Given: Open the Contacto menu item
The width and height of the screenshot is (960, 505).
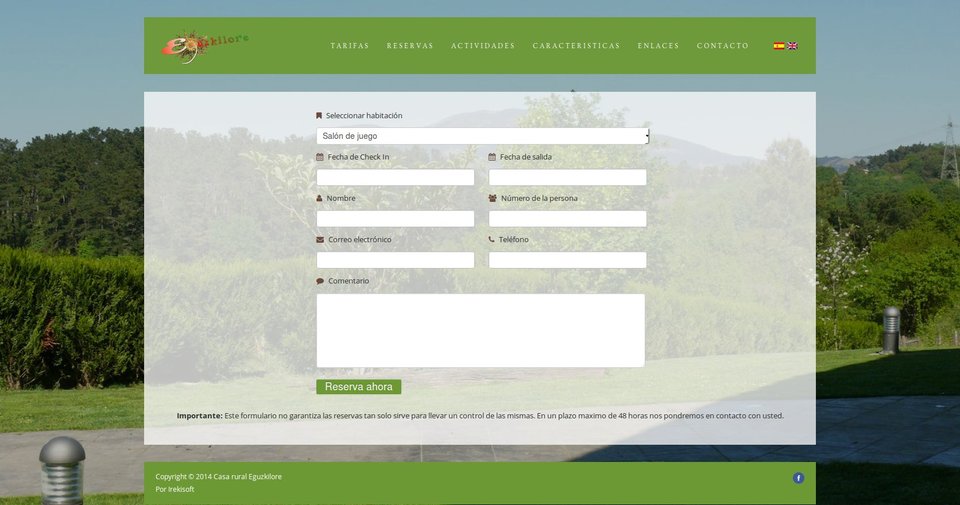Looking at the screenshot, I should 722,46.
